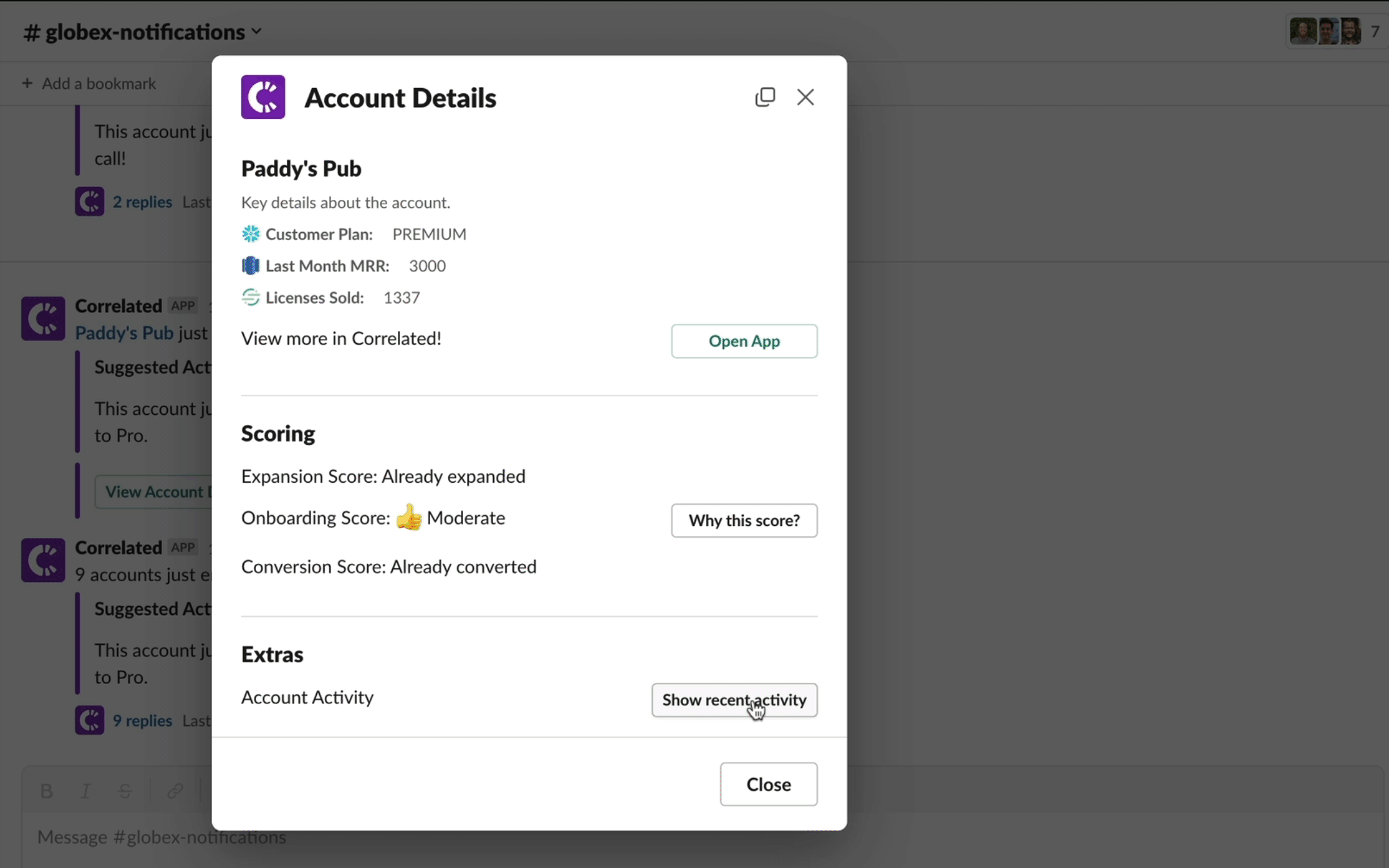The height and width of the screenshot is (868, 1389).
Task: Toggle bold formatting in the message composer
Action: coord(46,791)
